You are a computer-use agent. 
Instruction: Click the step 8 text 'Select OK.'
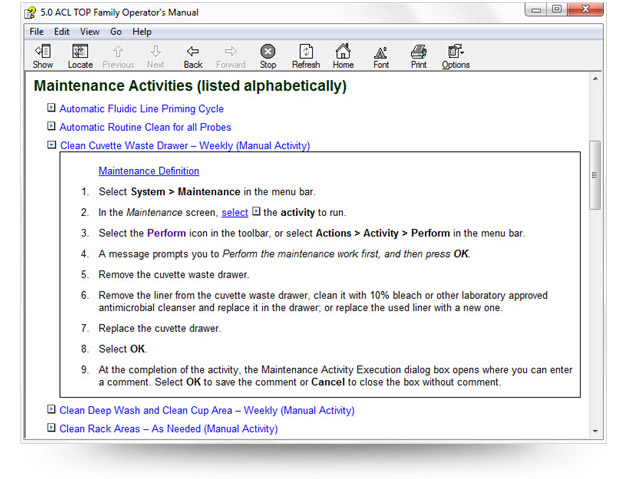point(123,349)
